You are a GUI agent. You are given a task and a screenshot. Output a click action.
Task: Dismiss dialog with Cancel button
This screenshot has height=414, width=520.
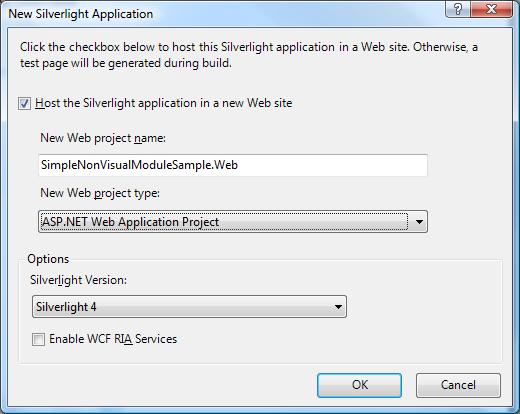[458, 385]
